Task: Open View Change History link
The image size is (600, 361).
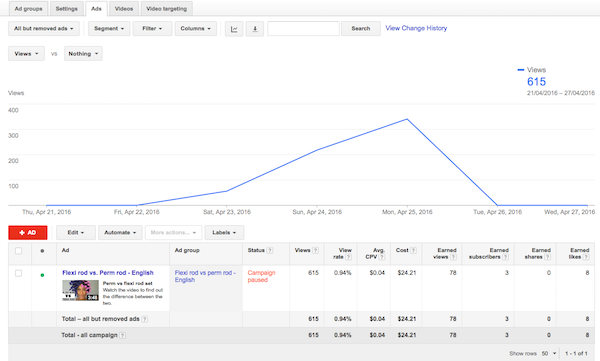Action: point(416,28)
